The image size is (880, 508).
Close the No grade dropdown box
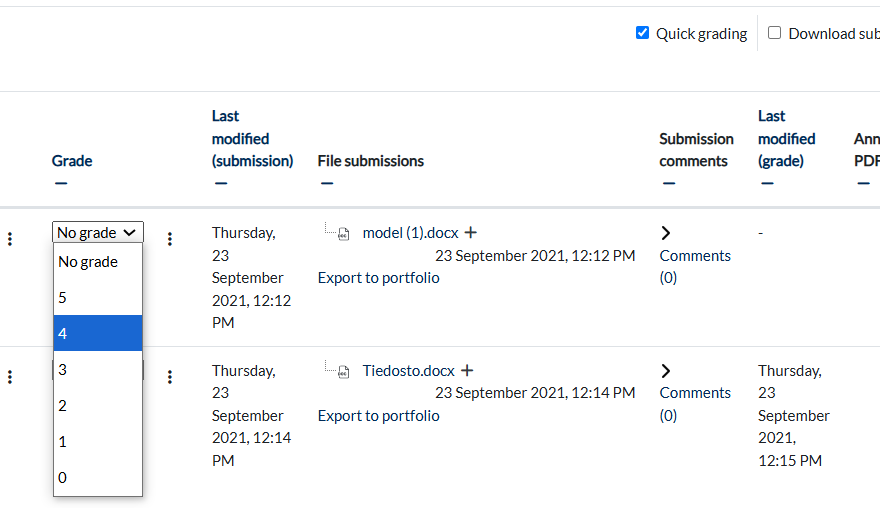[x=98, y=232]
